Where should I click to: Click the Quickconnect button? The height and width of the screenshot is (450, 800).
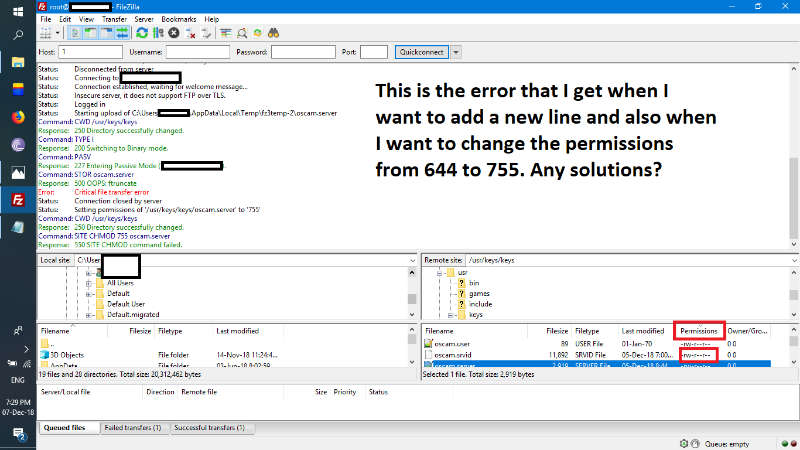421,52
